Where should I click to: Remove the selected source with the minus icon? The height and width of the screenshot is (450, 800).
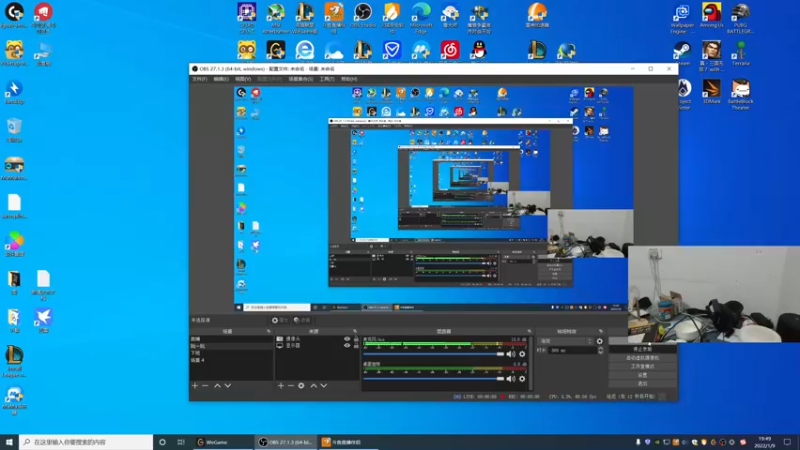point(291,386)
